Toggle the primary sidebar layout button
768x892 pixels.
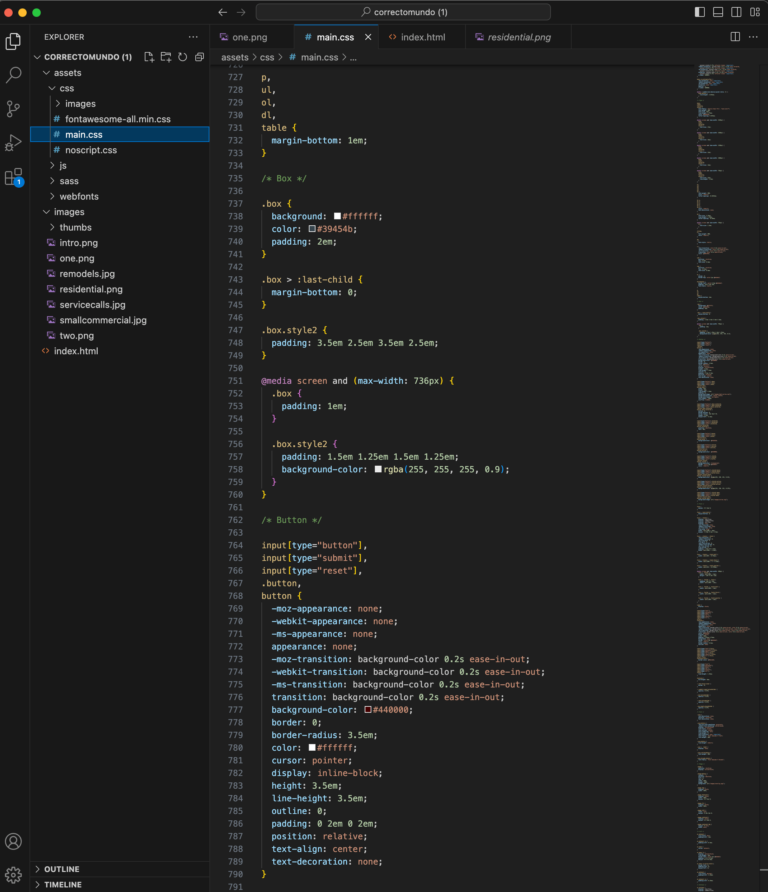point(699,12)
